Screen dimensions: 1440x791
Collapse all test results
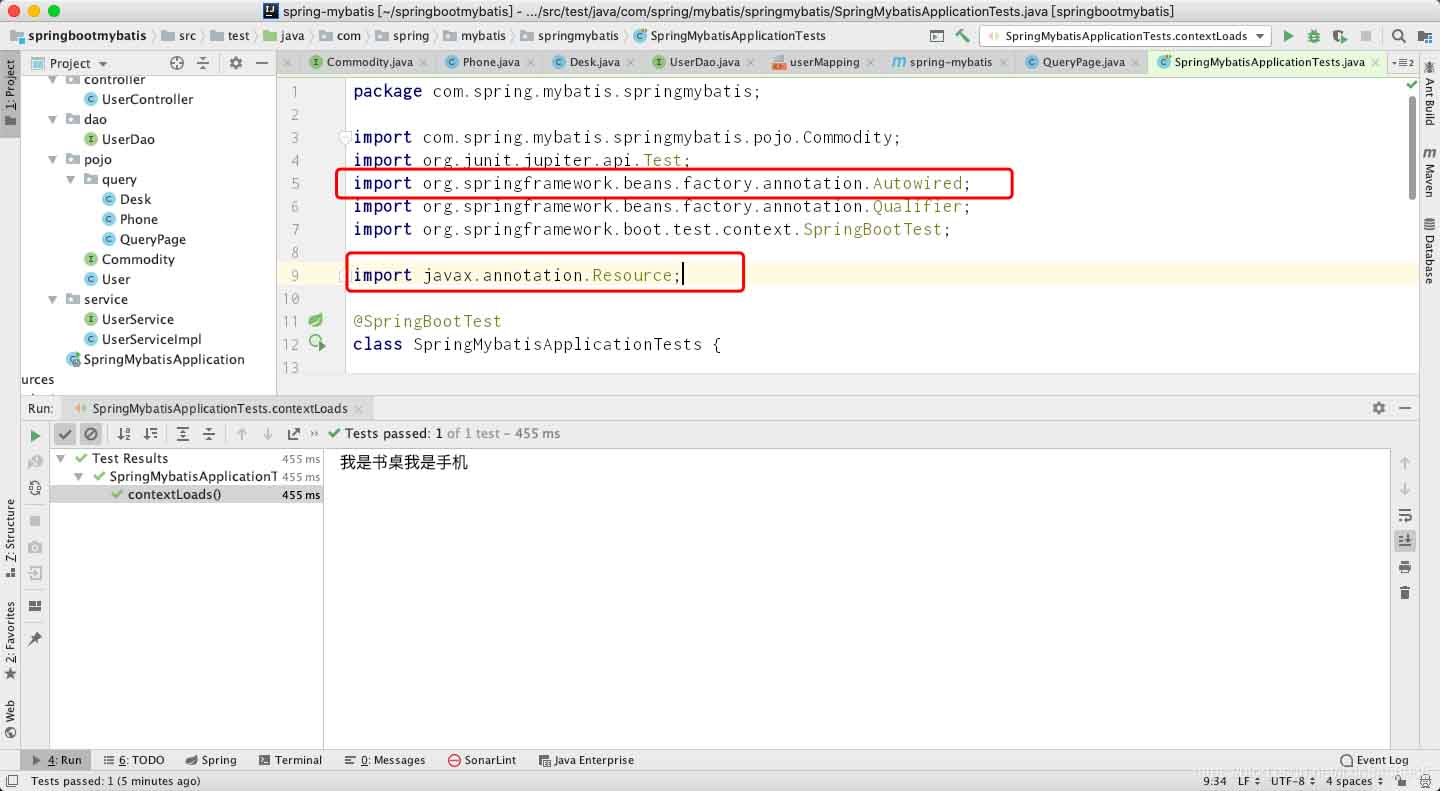tap(209, 434)
